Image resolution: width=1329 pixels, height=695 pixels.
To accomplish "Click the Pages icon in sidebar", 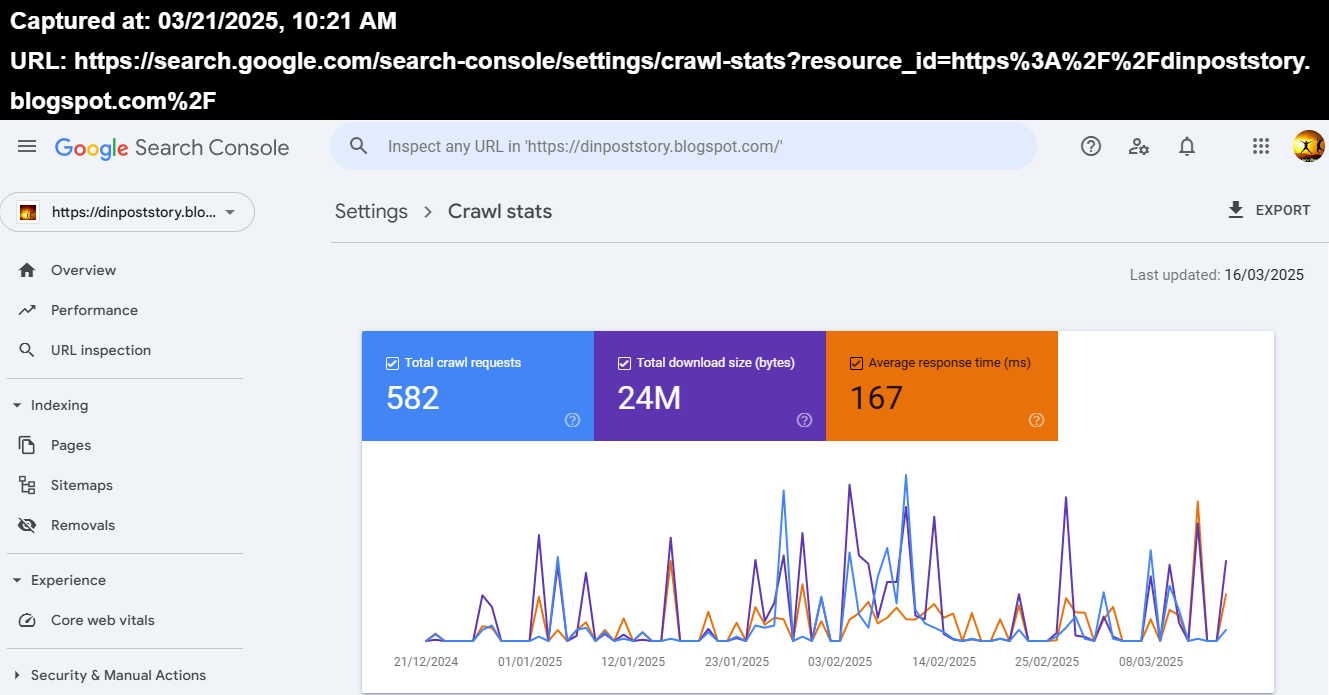I will coord(27,445).
